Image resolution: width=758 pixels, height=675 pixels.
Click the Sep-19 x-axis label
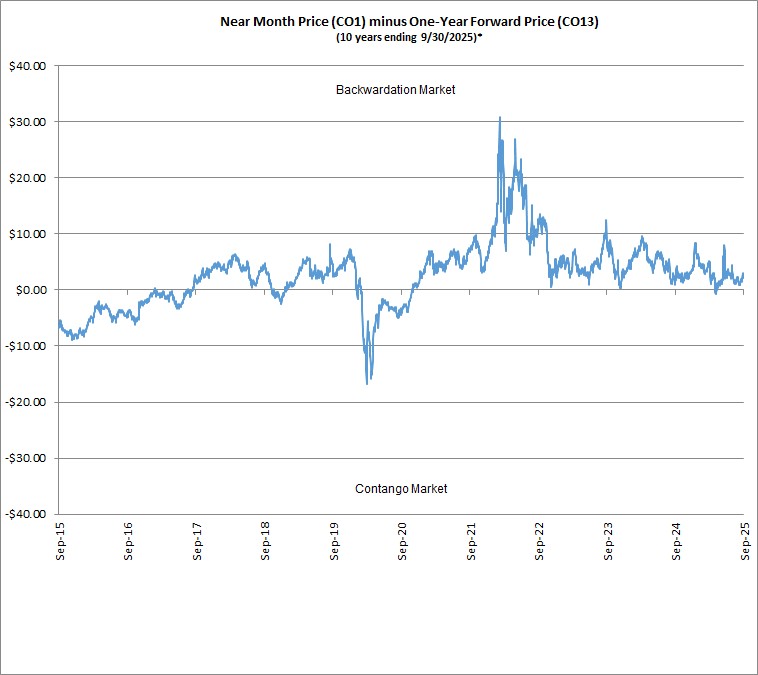(334, 542)
